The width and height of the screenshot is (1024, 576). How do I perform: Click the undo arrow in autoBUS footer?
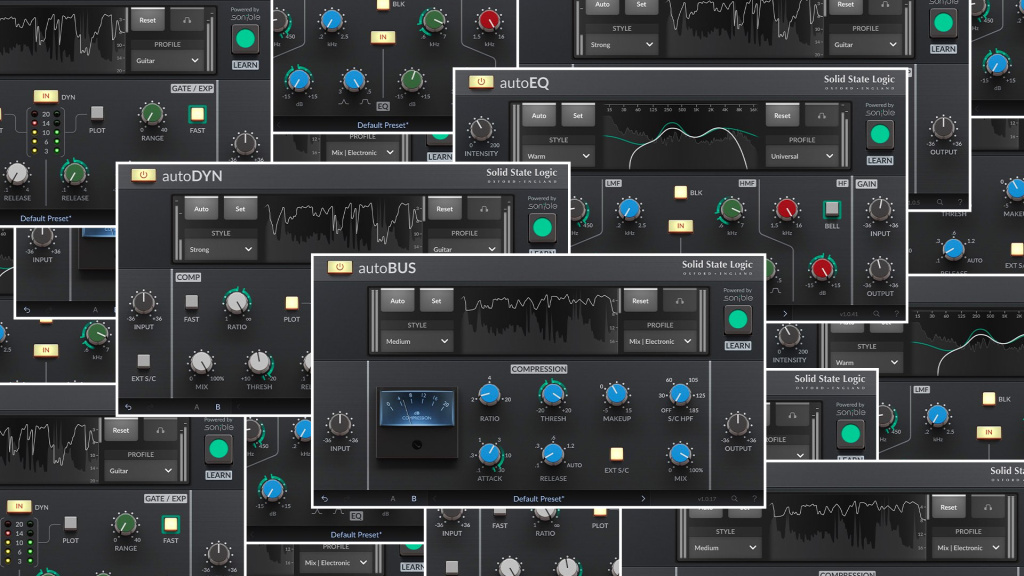point(325,499)
